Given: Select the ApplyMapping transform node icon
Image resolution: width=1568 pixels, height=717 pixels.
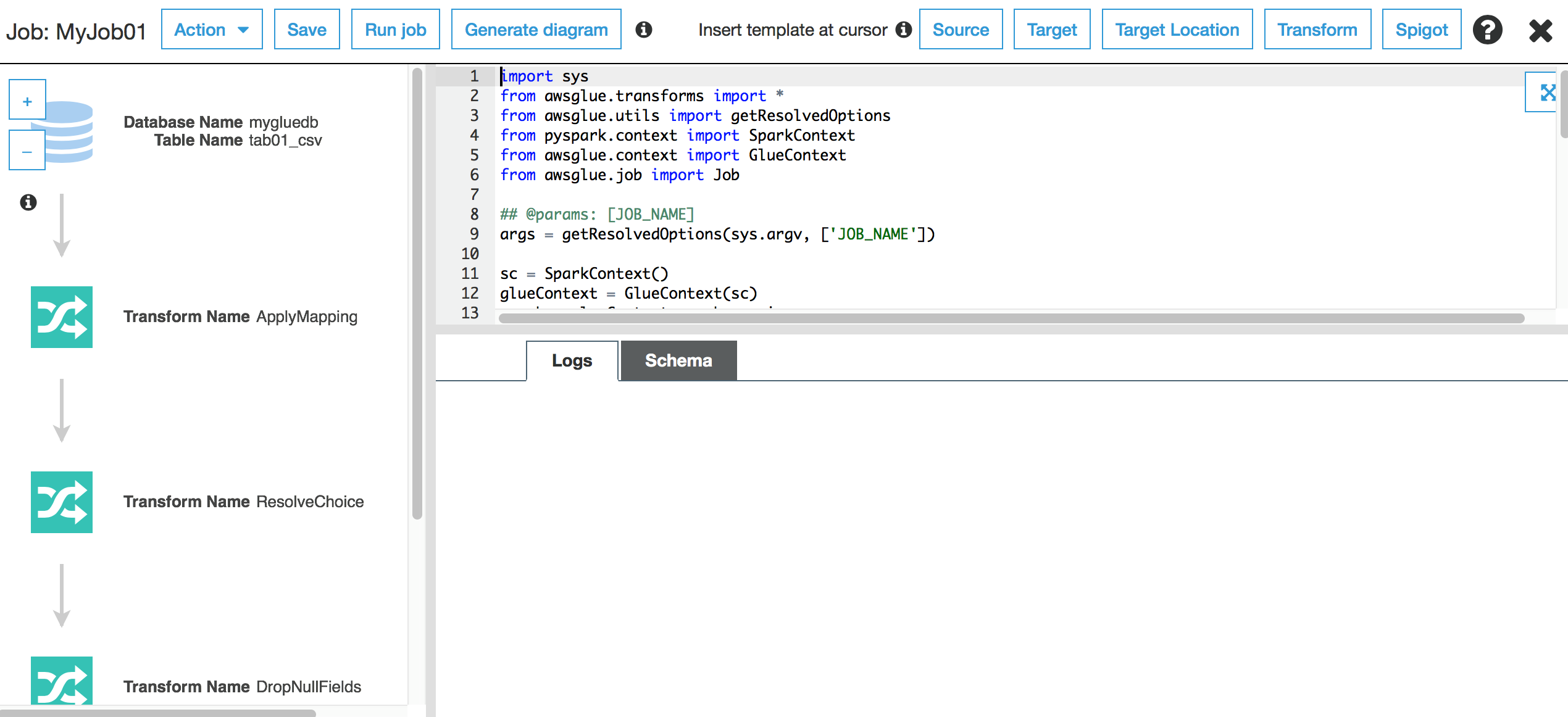Looking at the screenshot, I should [x=62, y=317].
